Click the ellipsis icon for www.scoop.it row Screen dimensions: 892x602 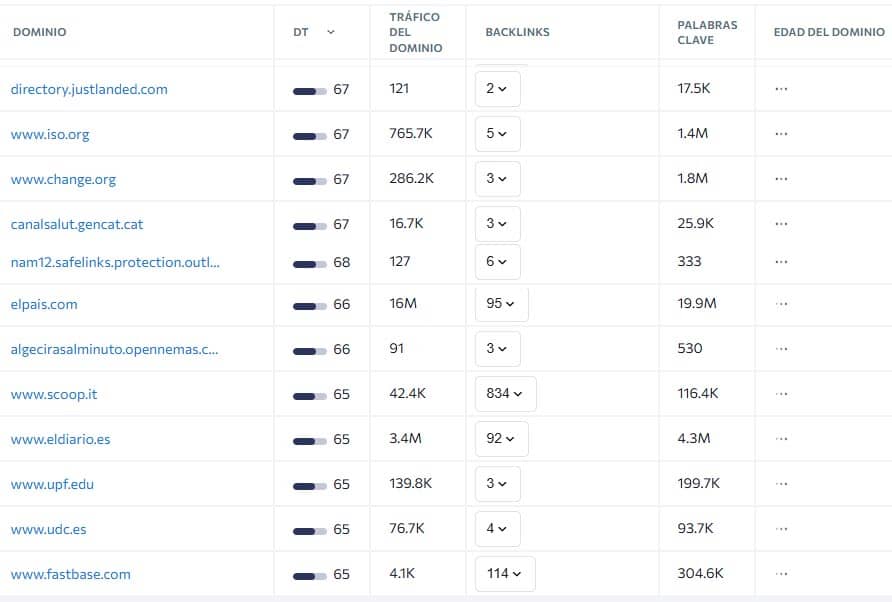pos(781,394)
